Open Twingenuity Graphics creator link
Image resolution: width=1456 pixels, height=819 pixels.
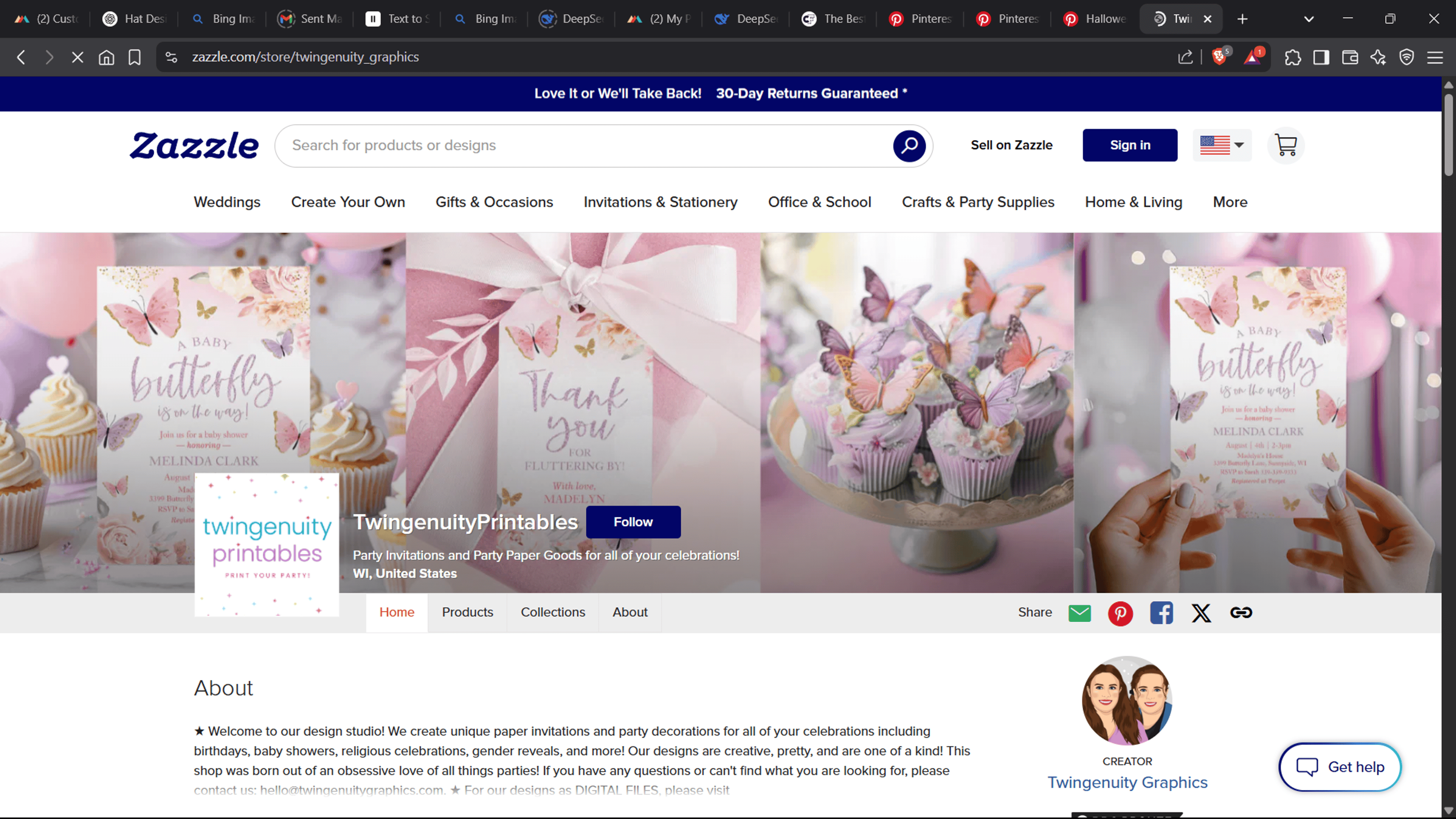coord(1127,782)
